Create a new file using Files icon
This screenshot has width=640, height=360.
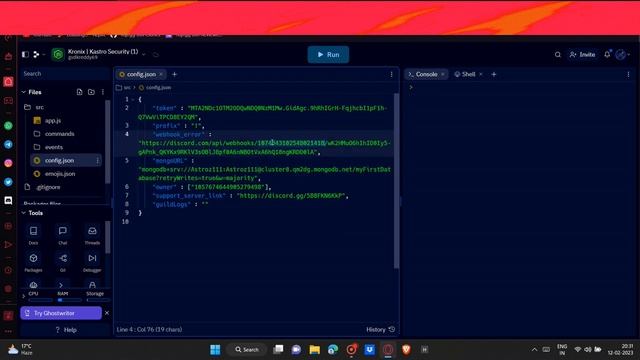tap(80, 92)
